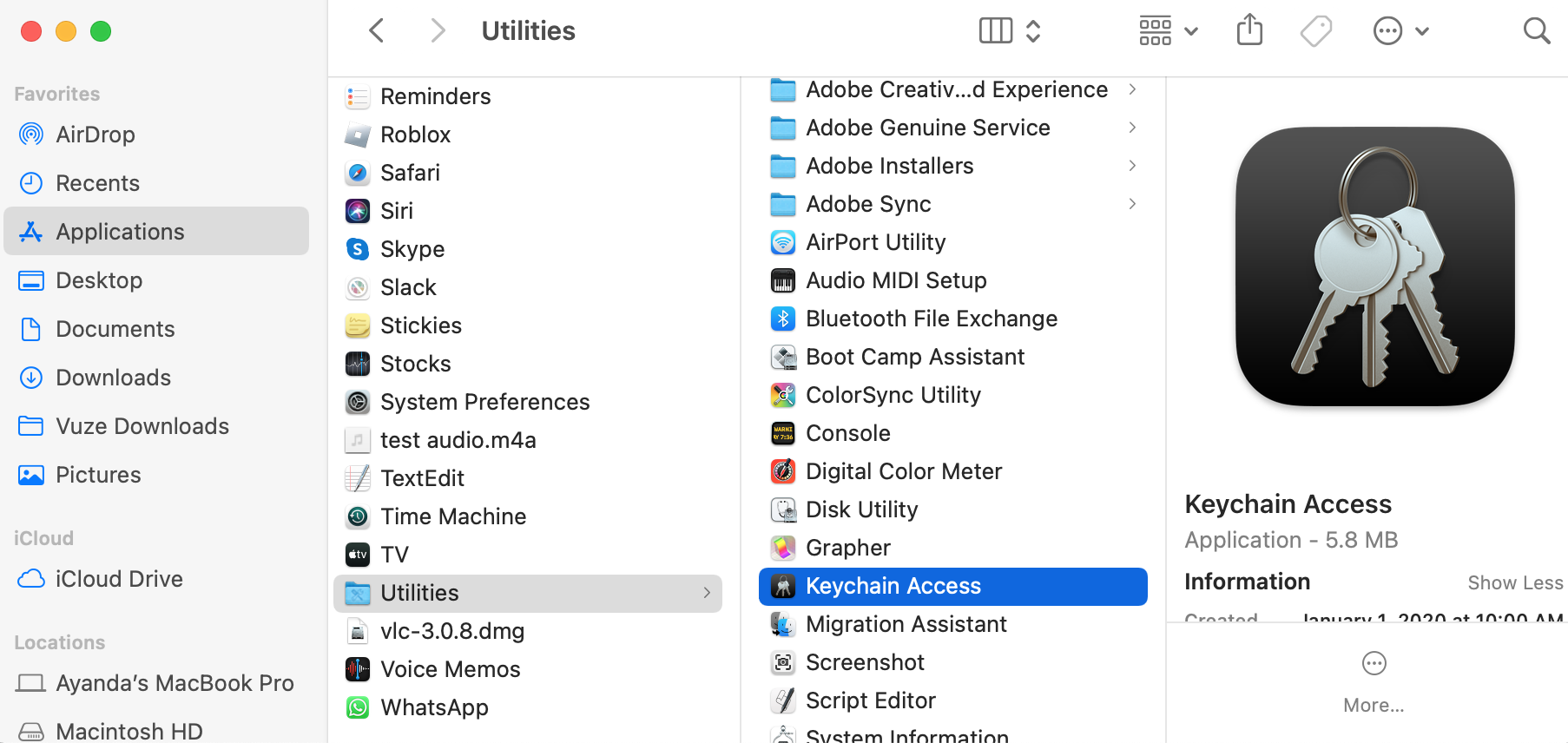Click the Utilities window title
The height and width of the screenshot is (743, 1568).
528,31
